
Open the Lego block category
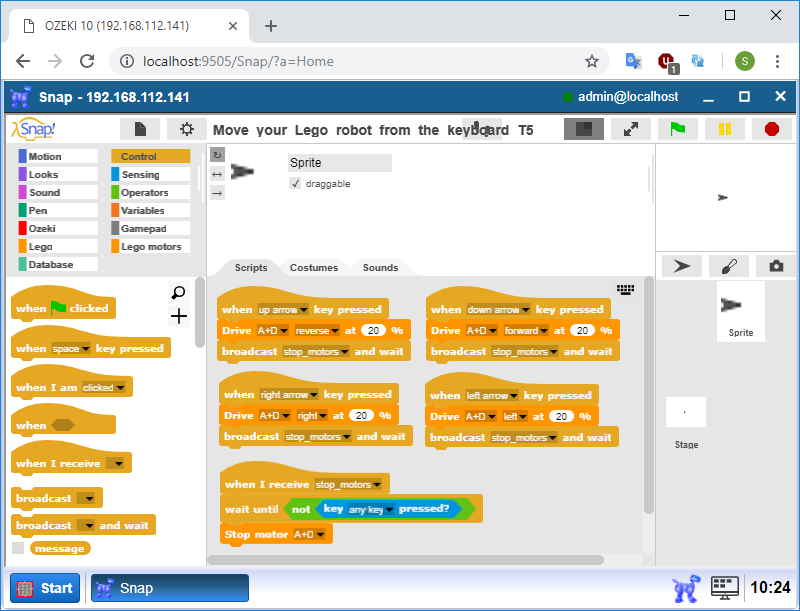pos(58,246)
